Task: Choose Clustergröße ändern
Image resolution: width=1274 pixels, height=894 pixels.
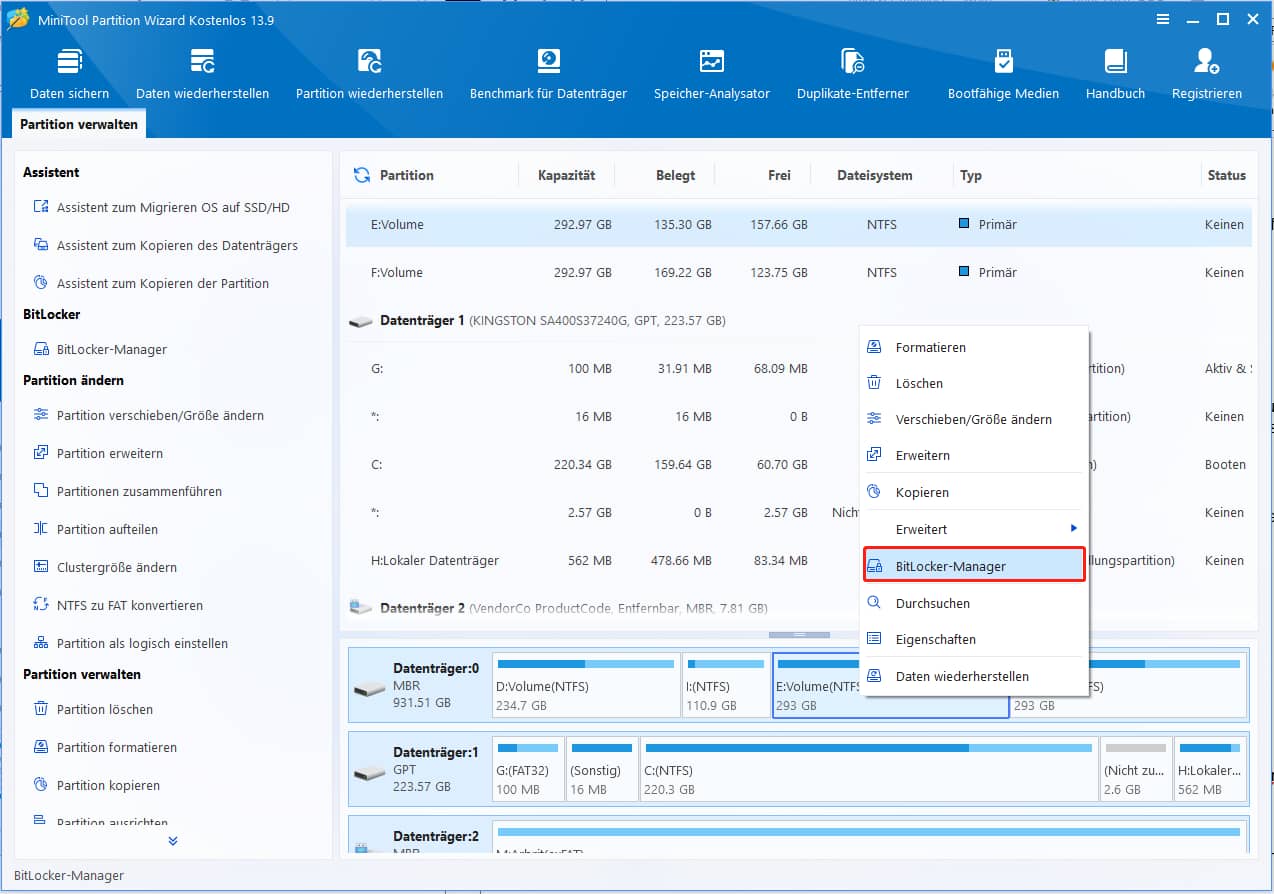Action: point(105,567)
